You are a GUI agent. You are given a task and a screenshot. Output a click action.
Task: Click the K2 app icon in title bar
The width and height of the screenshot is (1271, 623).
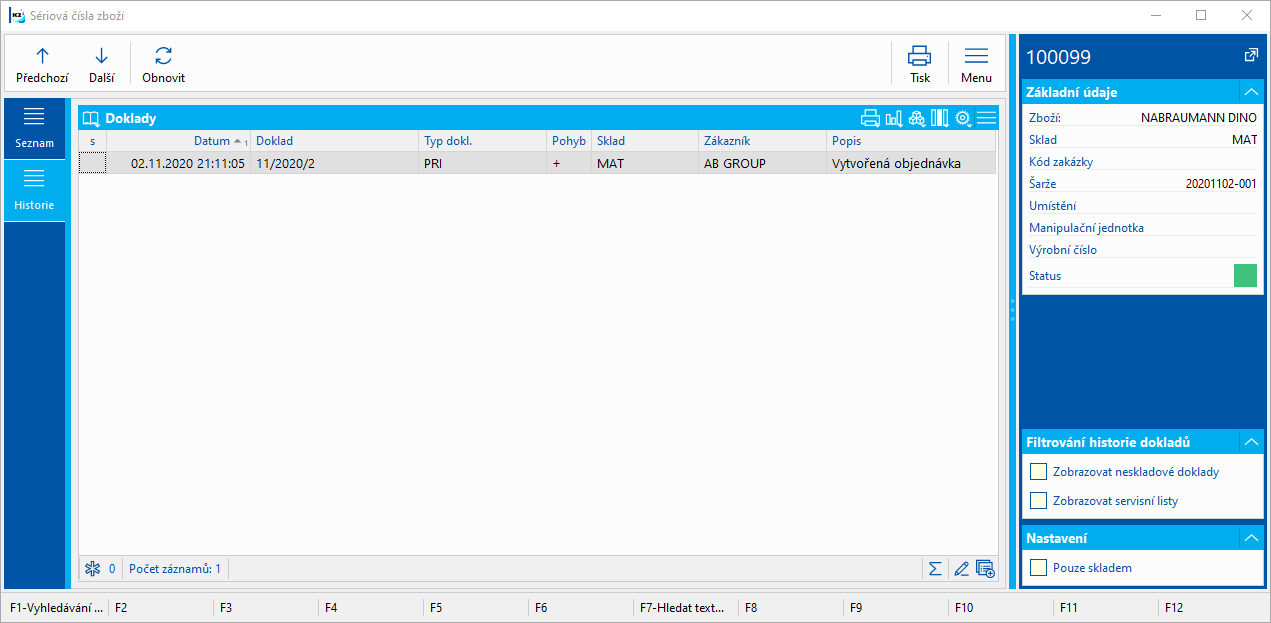click(17, 16)
